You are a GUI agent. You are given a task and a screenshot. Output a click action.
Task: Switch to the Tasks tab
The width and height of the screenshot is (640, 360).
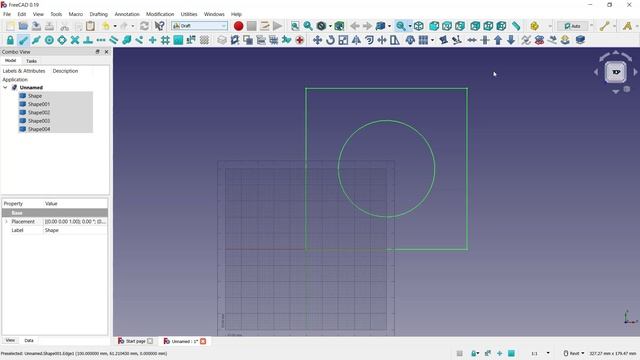[31, 61]
